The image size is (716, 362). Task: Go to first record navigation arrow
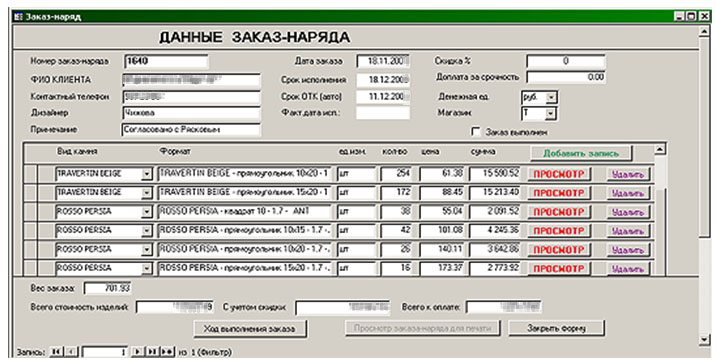(x=56, y=352)
